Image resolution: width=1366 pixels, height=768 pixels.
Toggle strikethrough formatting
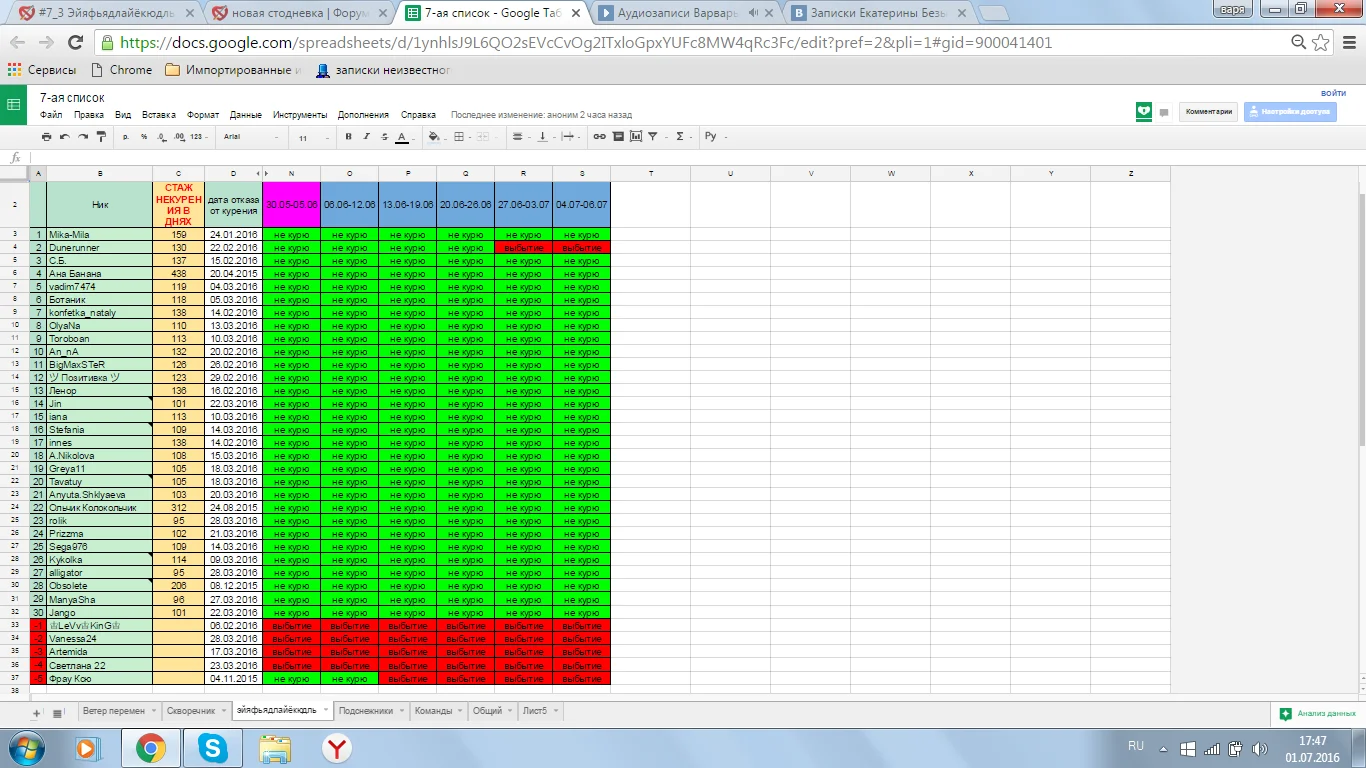pos(384,136)
